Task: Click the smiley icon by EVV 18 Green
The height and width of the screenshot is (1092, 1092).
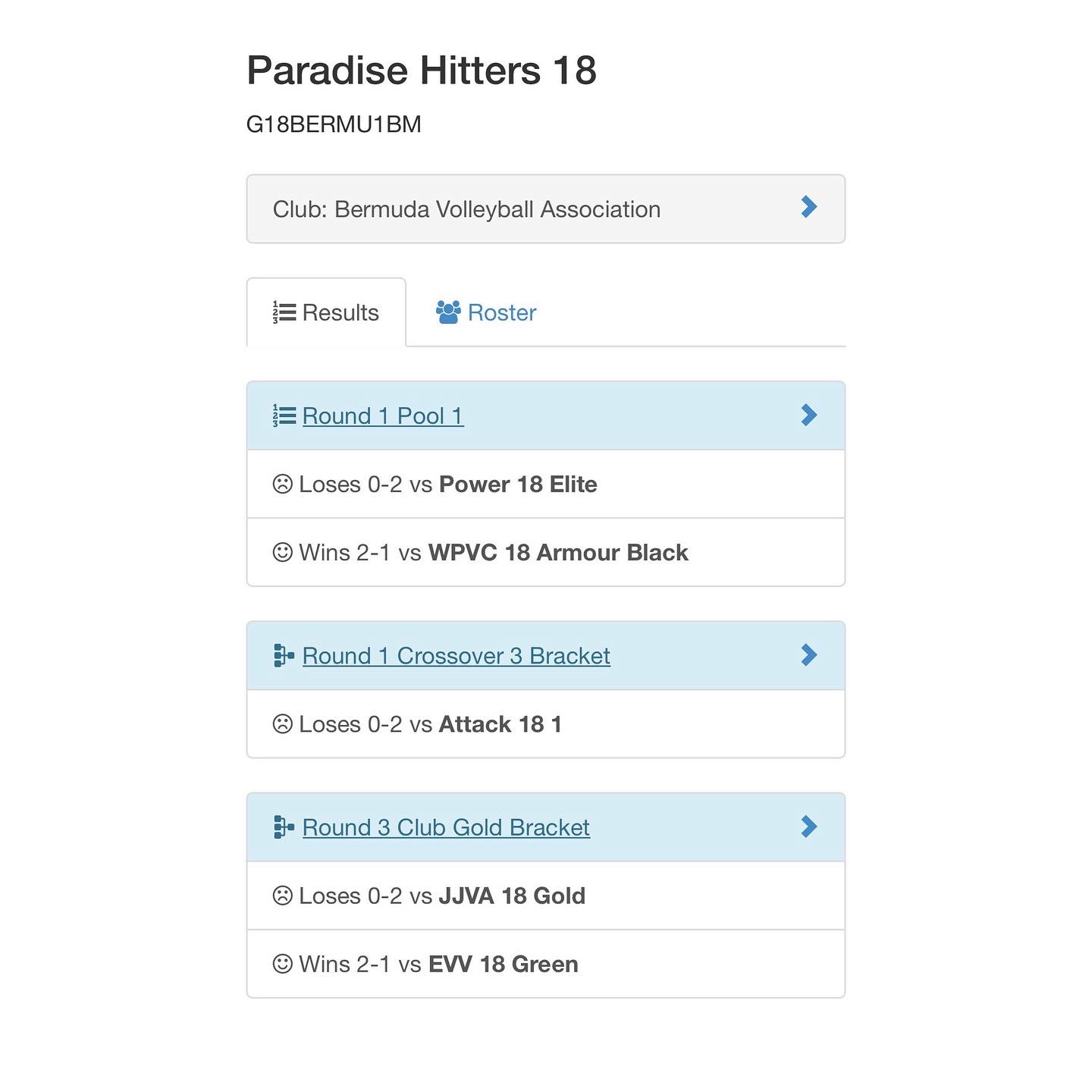Action: pos(282,964)
